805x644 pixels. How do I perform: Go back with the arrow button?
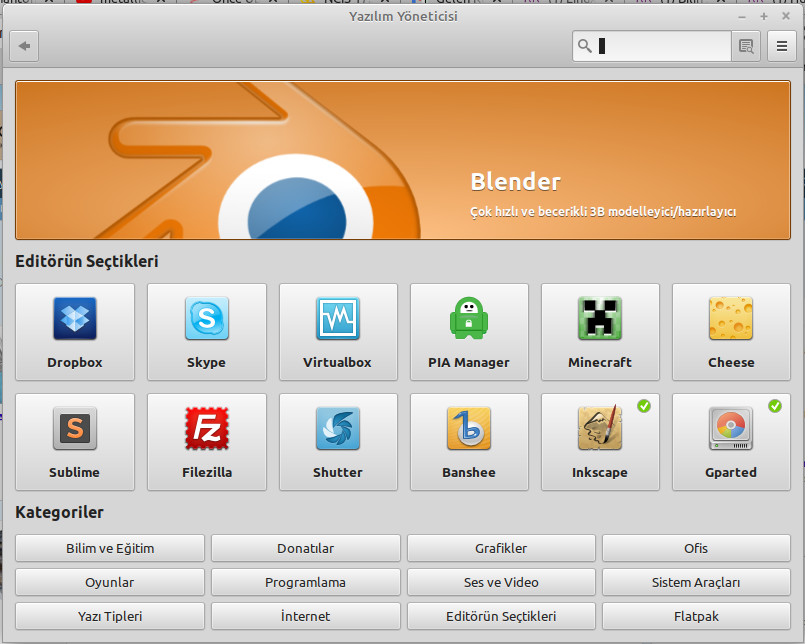tap(24, 46)
